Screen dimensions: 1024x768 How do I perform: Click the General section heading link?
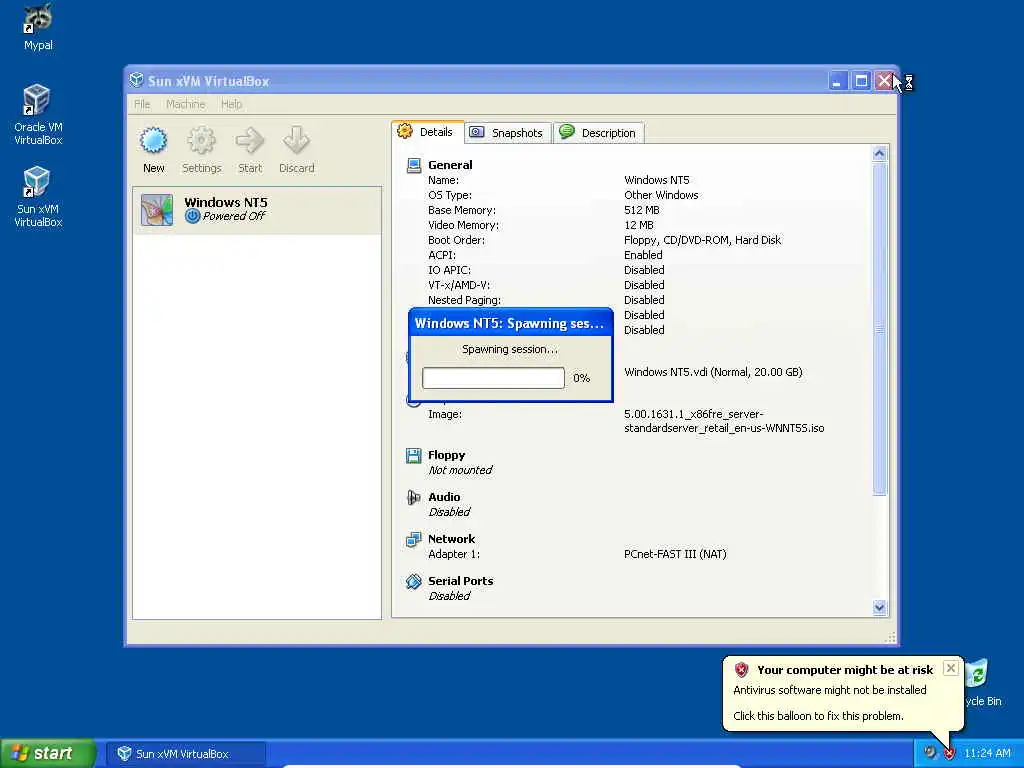tap(450, 165)
